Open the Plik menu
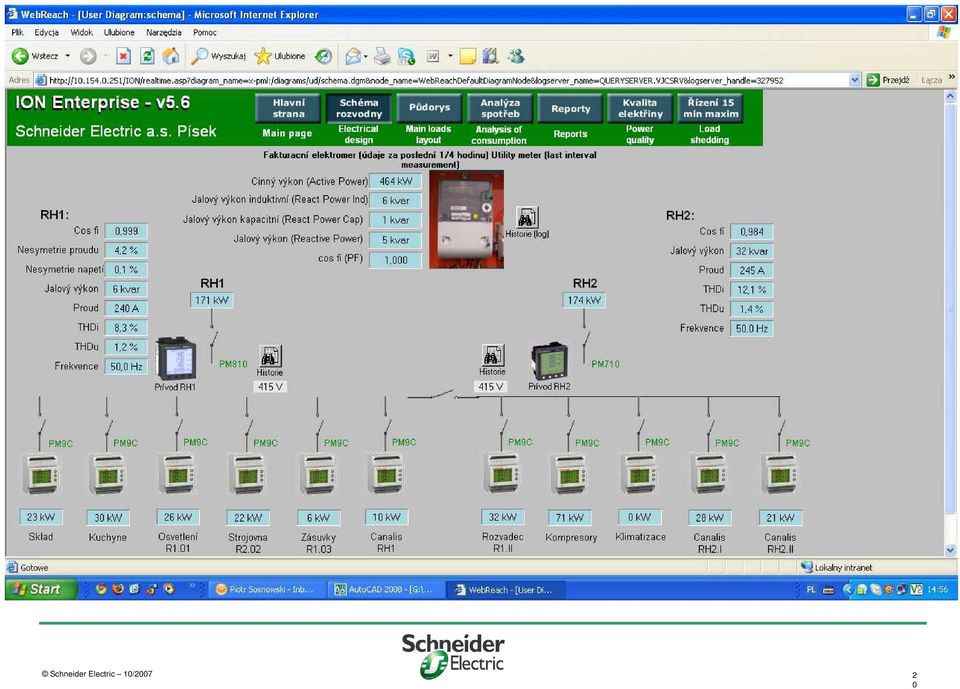The width and height of the screenshot is (960, 689). point(17,32)
